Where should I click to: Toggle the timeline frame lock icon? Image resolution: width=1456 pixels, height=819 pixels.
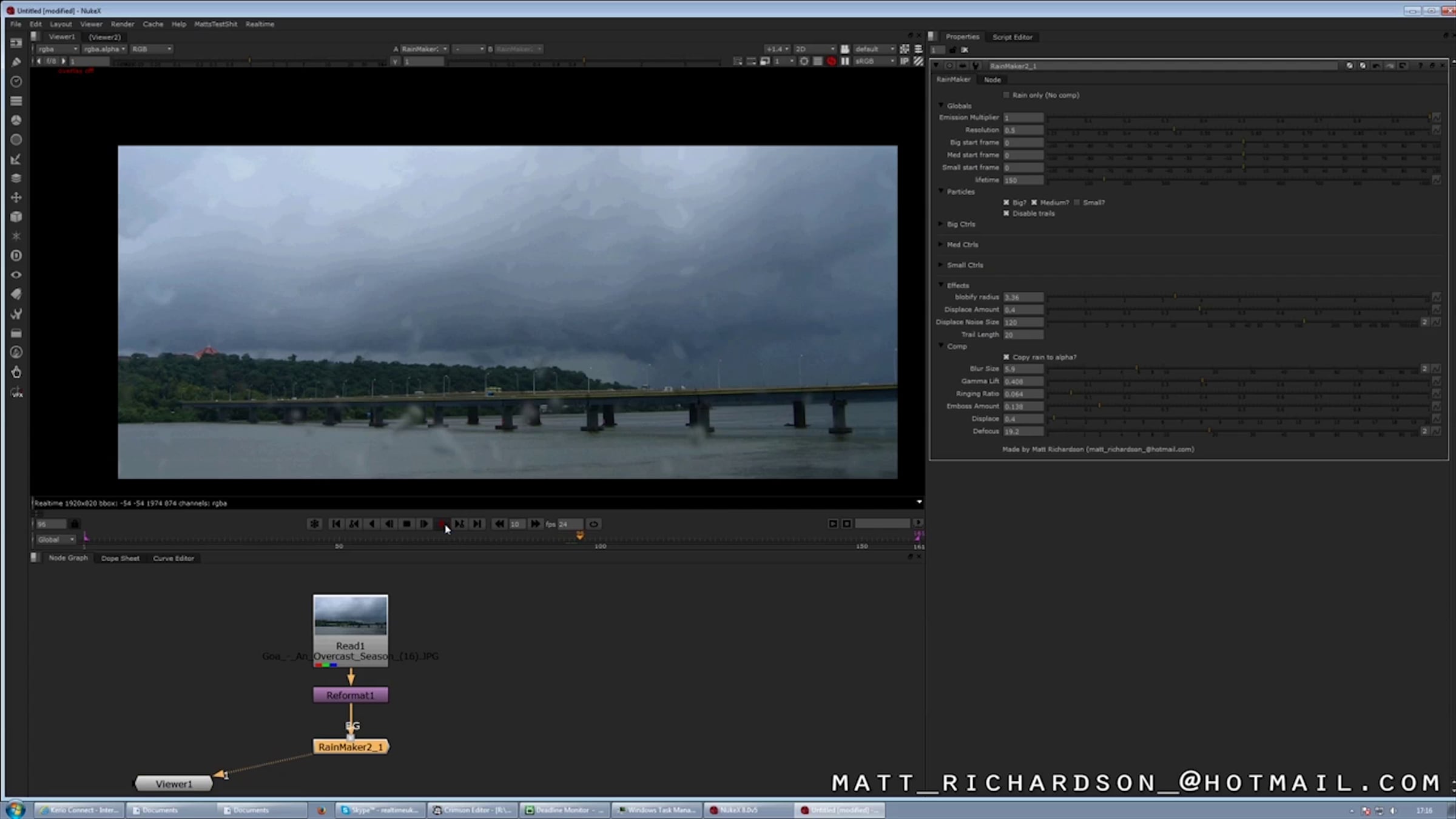point(75,524)
